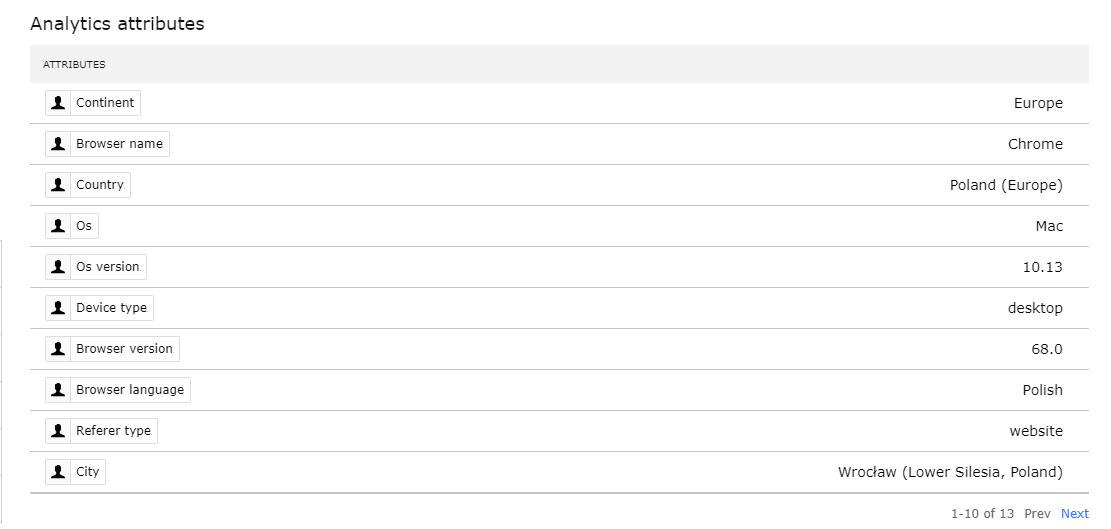Click the person icon beside City
Viewport: 1111px width, 529px height.
coord(58,472)
